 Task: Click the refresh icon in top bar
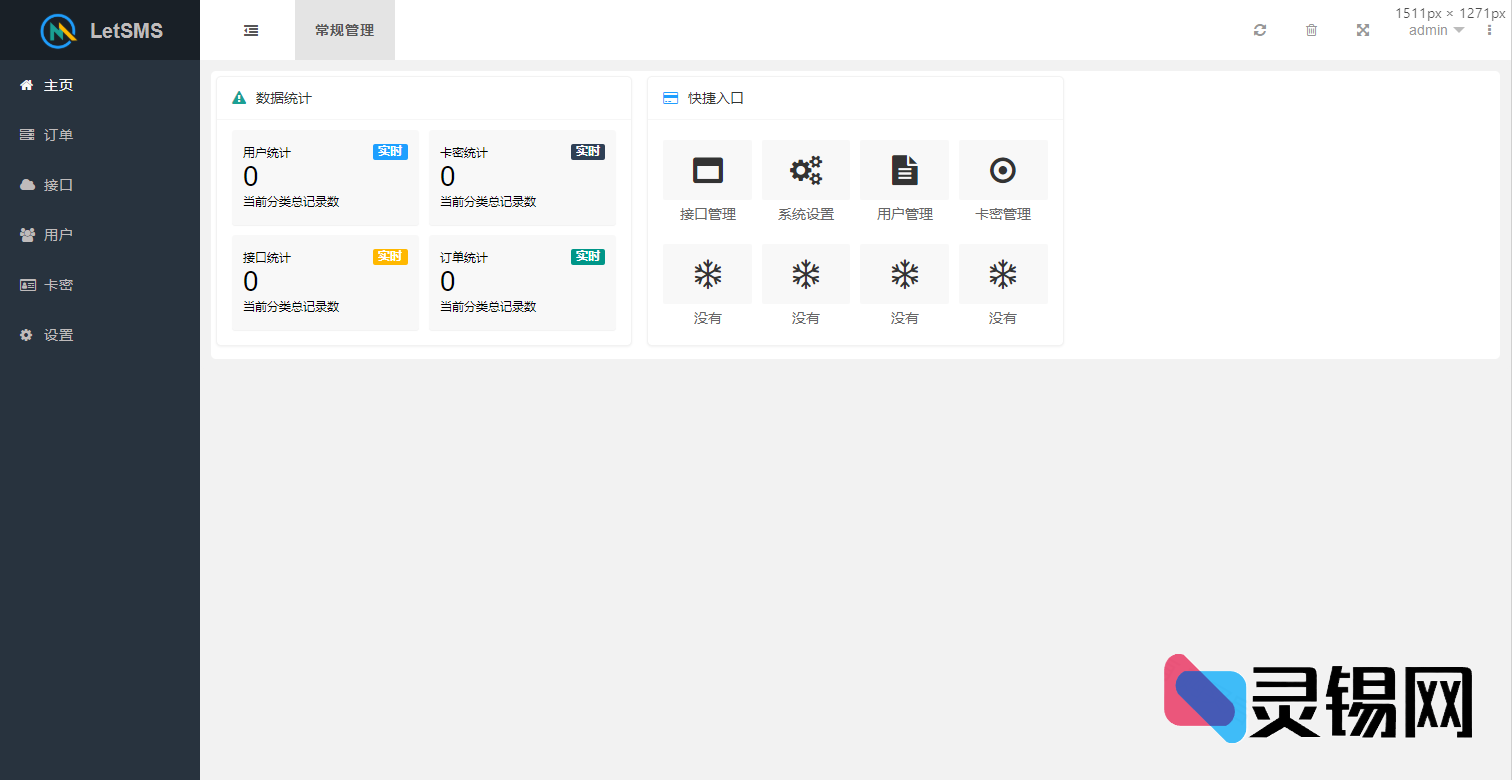1260,30
